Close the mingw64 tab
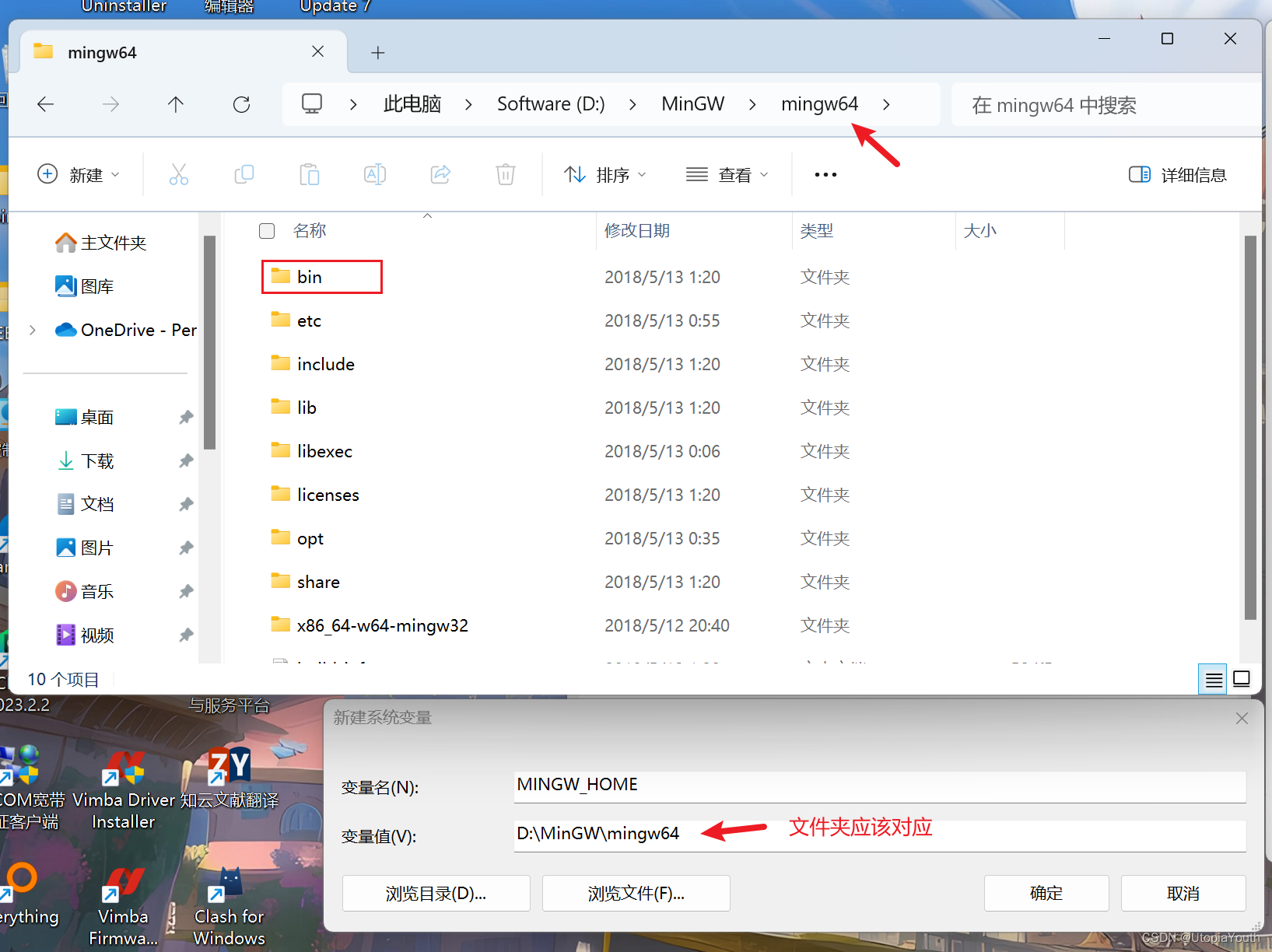This screenshot has height=952, width=1272. point(317,51)
